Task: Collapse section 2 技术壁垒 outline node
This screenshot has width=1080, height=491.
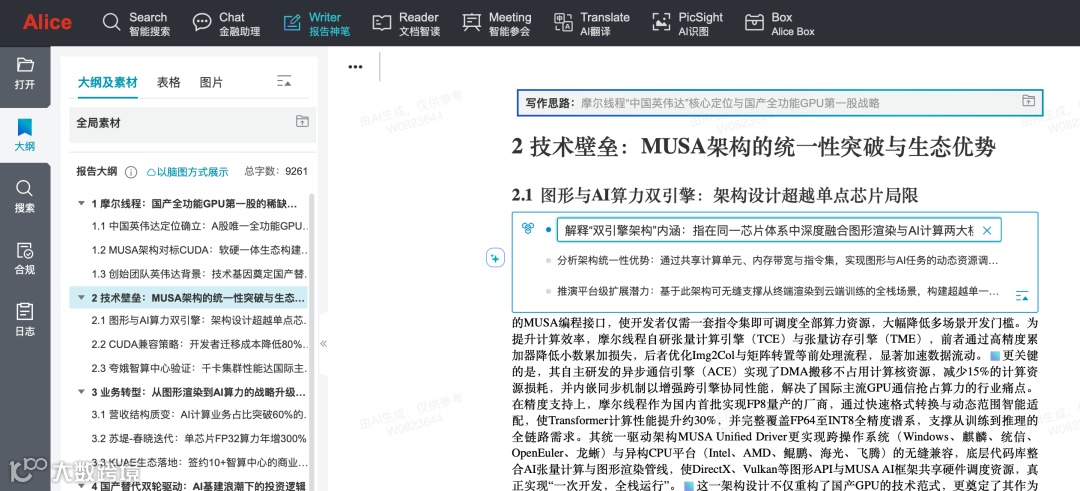Action: [x=82, y=298]
